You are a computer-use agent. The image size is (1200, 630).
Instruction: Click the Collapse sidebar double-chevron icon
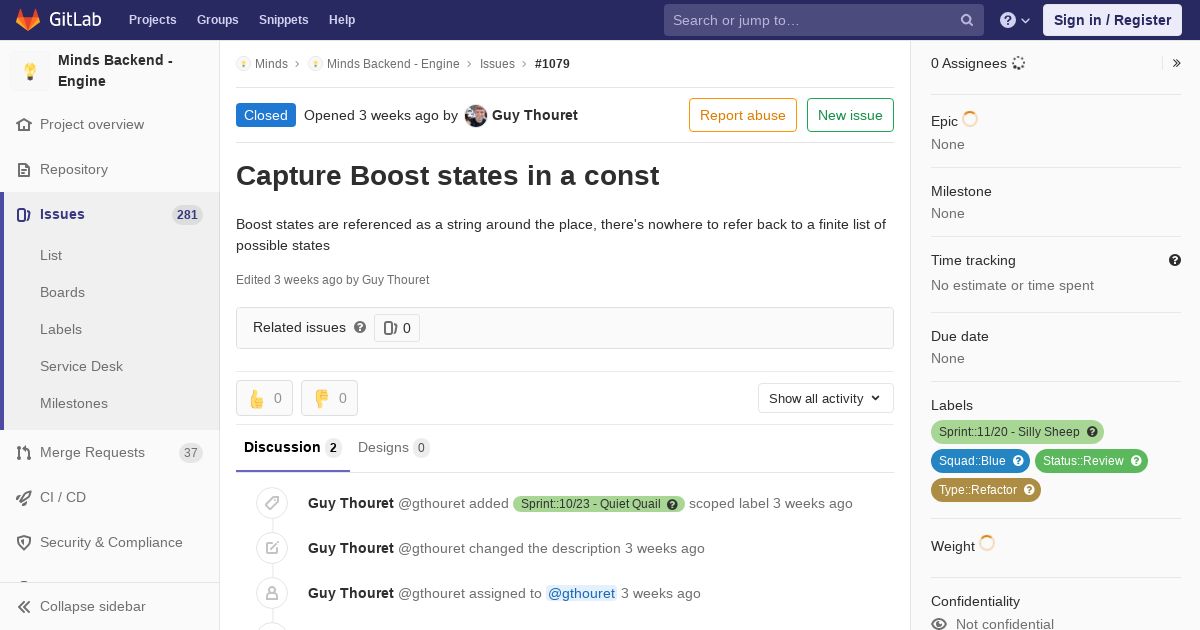(x=24, y=607)
